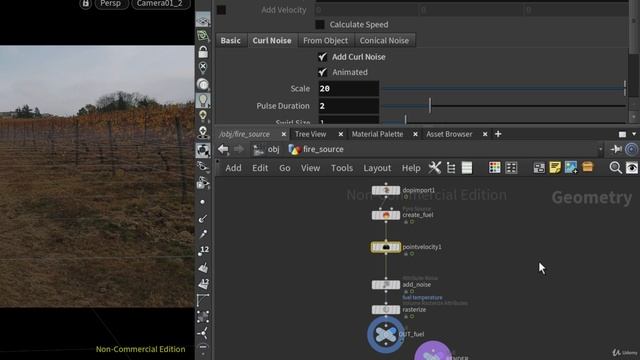This screenshot has width=640, height=360.
Task: Add a background image to network
Action: tap(571, 167)
